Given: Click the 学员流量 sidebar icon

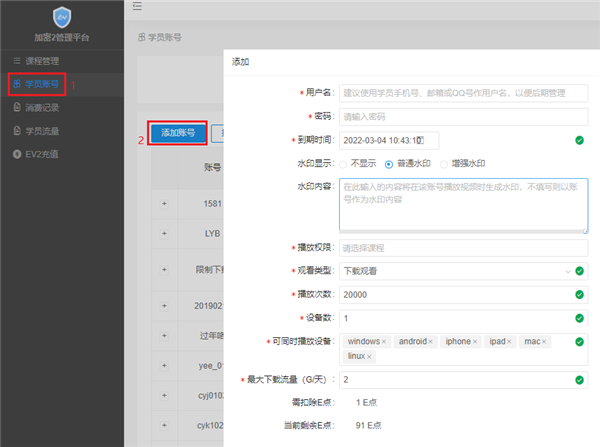Looking at the screenshot, I should 16,130.
